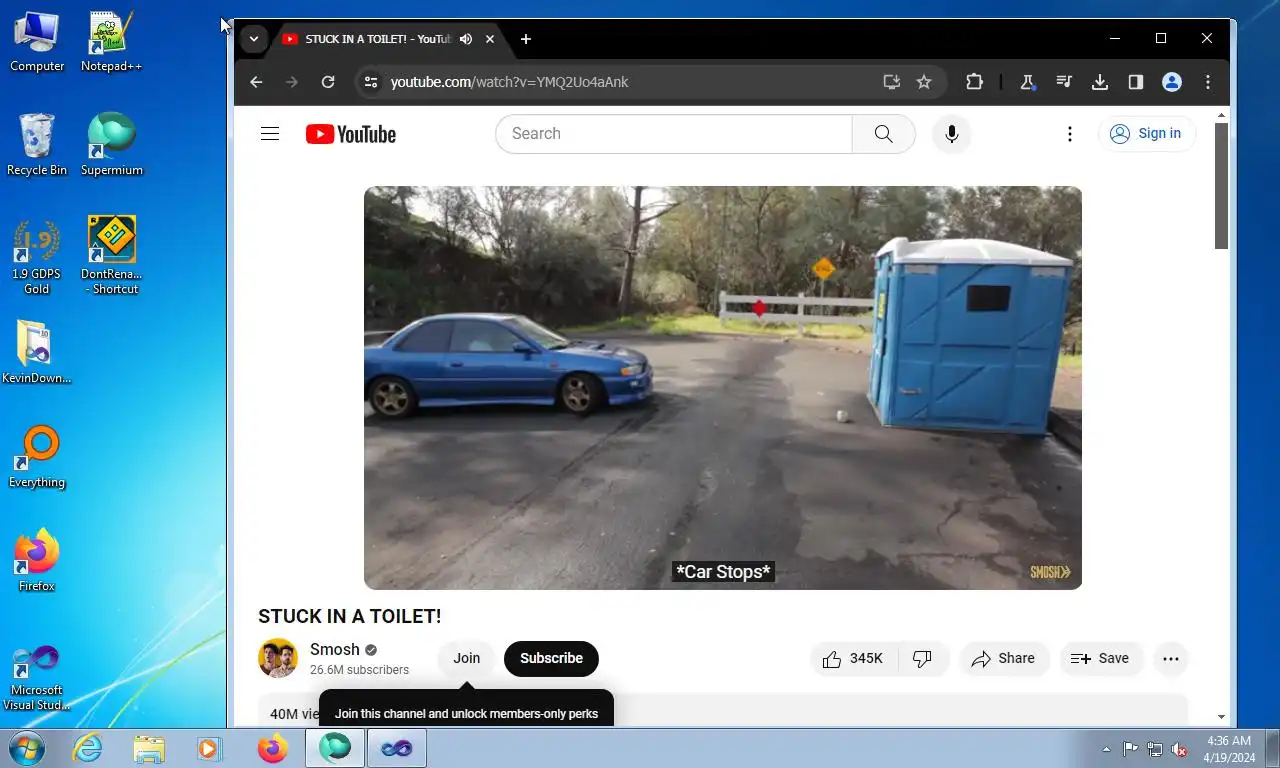Click the search magnifier button
This screenshot has width=1280, height=768.
[883, 134]
